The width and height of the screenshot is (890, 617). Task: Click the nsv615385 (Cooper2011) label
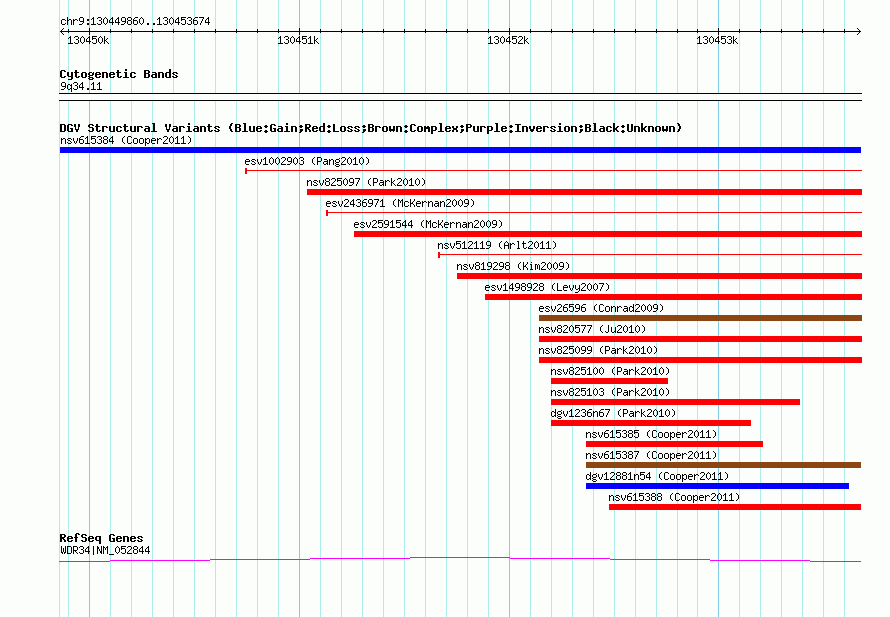(x=651, y=434)
